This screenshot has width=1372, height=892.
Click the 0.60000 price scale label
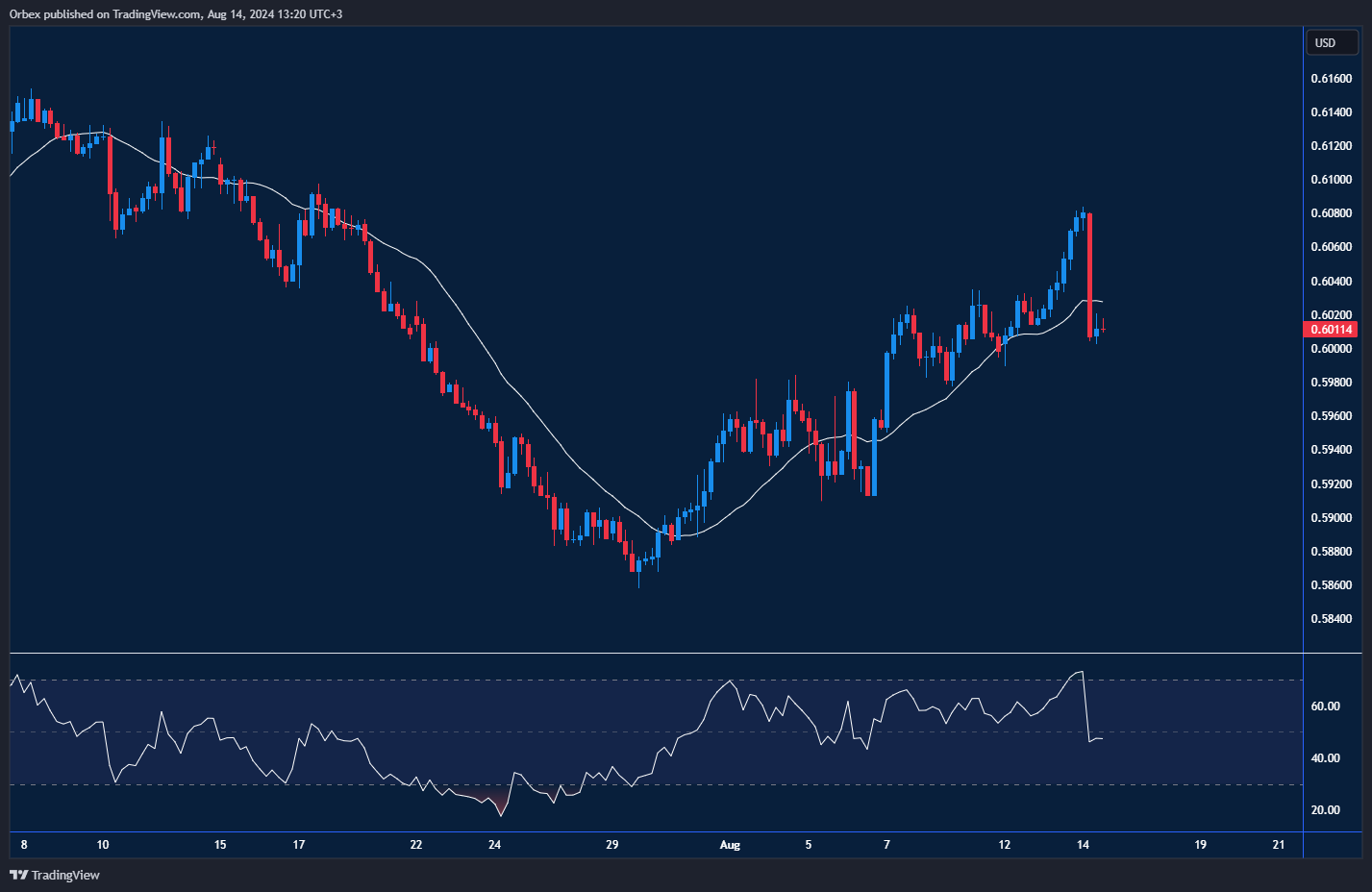tap(1331, 349)
